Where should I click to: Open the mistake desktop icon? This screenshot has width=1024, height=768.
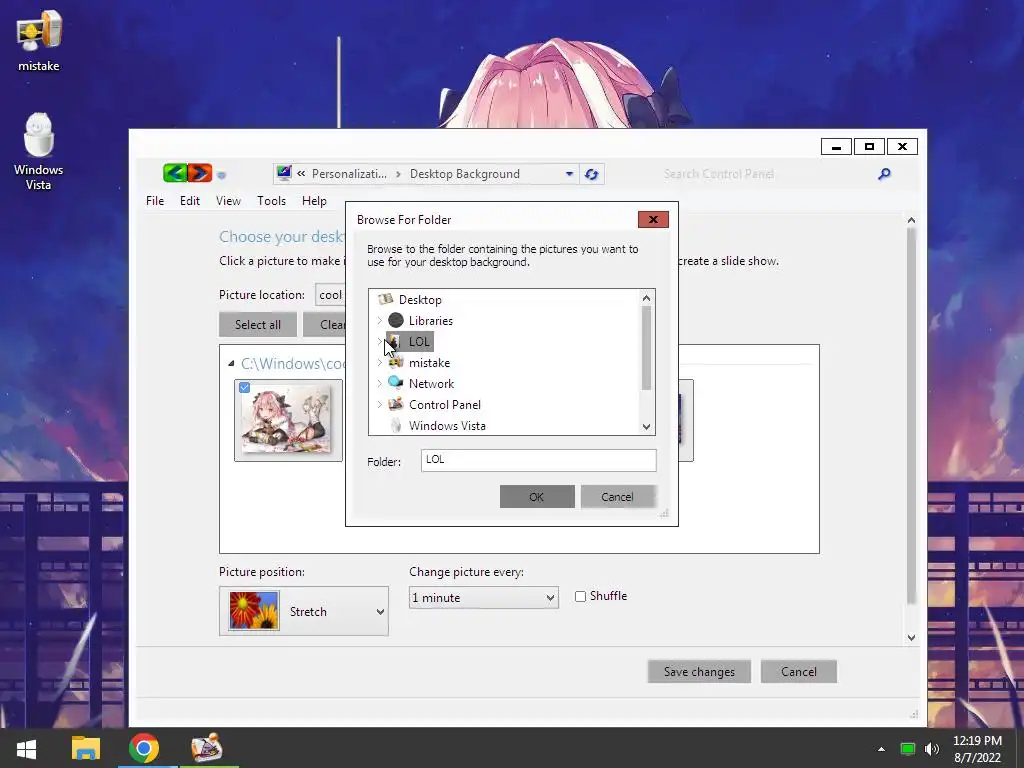point(39,40)
